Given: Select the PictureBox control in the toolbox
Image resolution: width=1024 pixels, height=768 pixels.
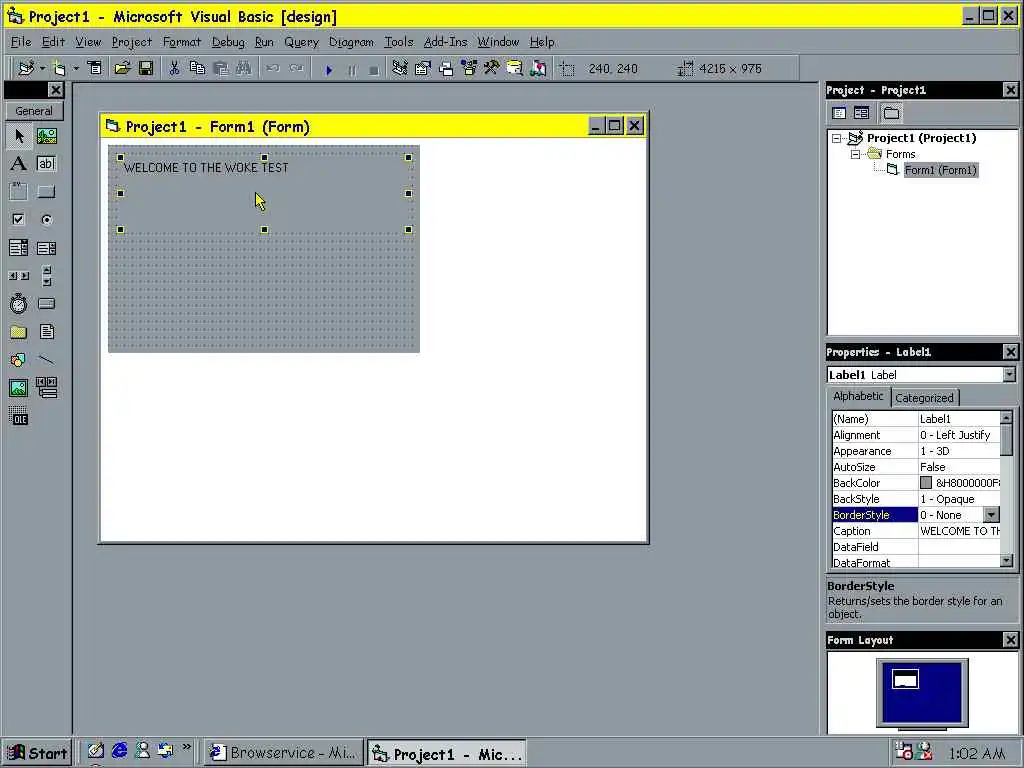Looking at the screenshot, I should pos(46,136).
